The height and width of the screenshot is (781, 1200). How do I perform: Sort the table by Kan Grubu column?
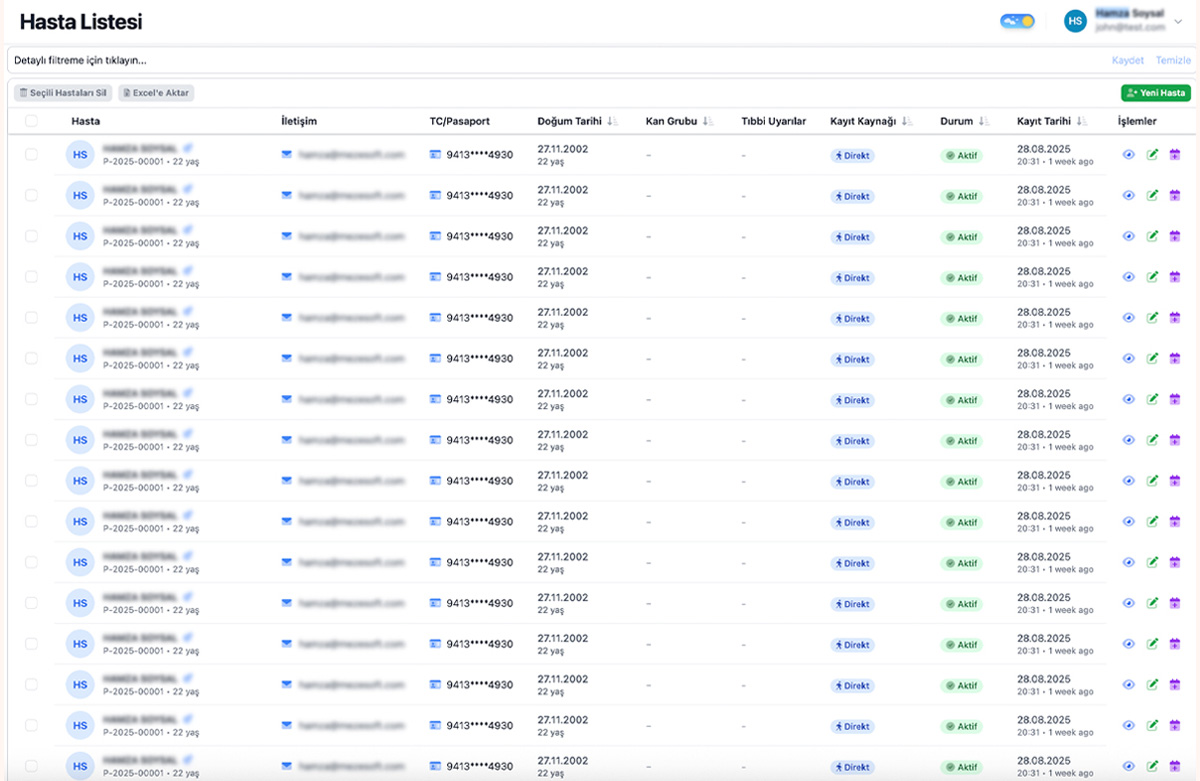(x=708, y=121)
